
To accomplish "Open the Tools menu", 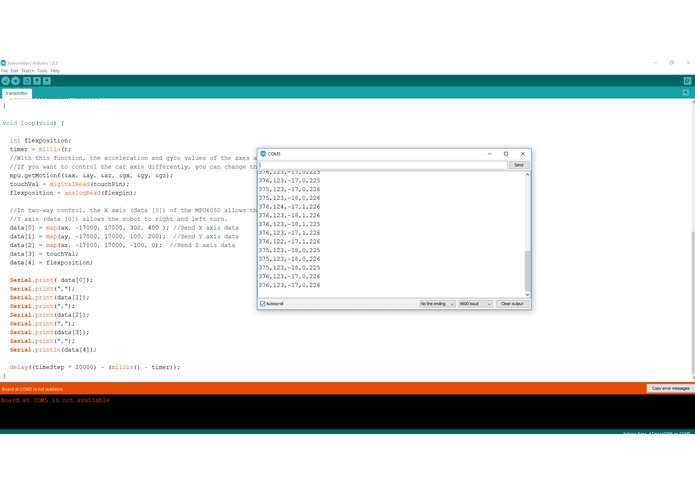I will [x=42, y=71].
